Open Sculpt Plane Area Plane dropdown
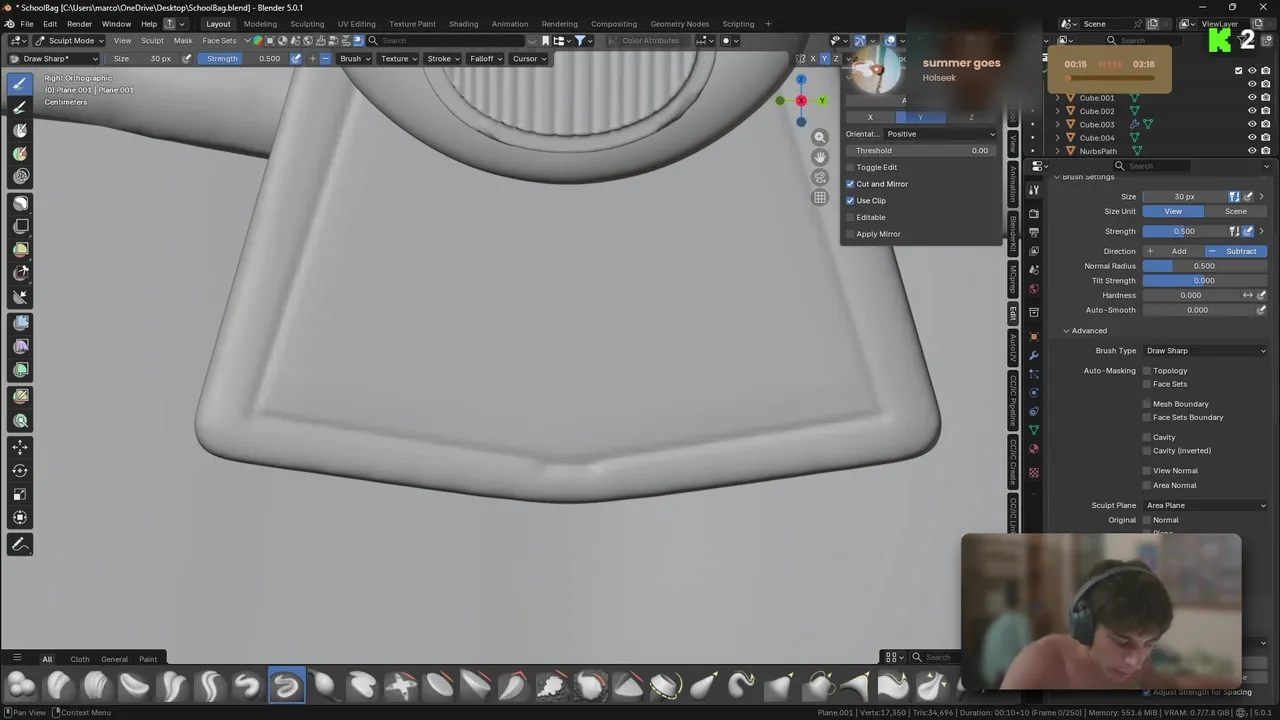1280x720 pixels. click(1205, 506)
